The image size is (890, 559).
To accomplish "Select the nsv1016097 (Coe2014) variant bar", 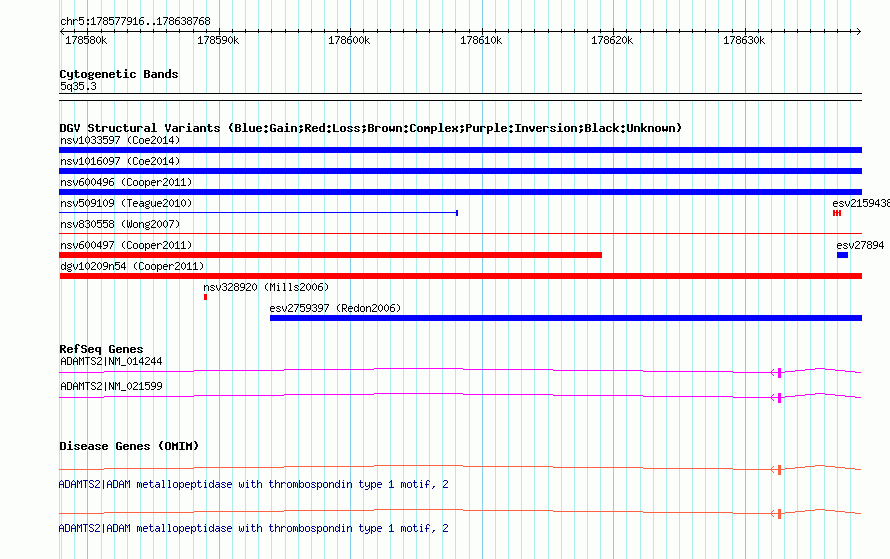I will point(460,171).
